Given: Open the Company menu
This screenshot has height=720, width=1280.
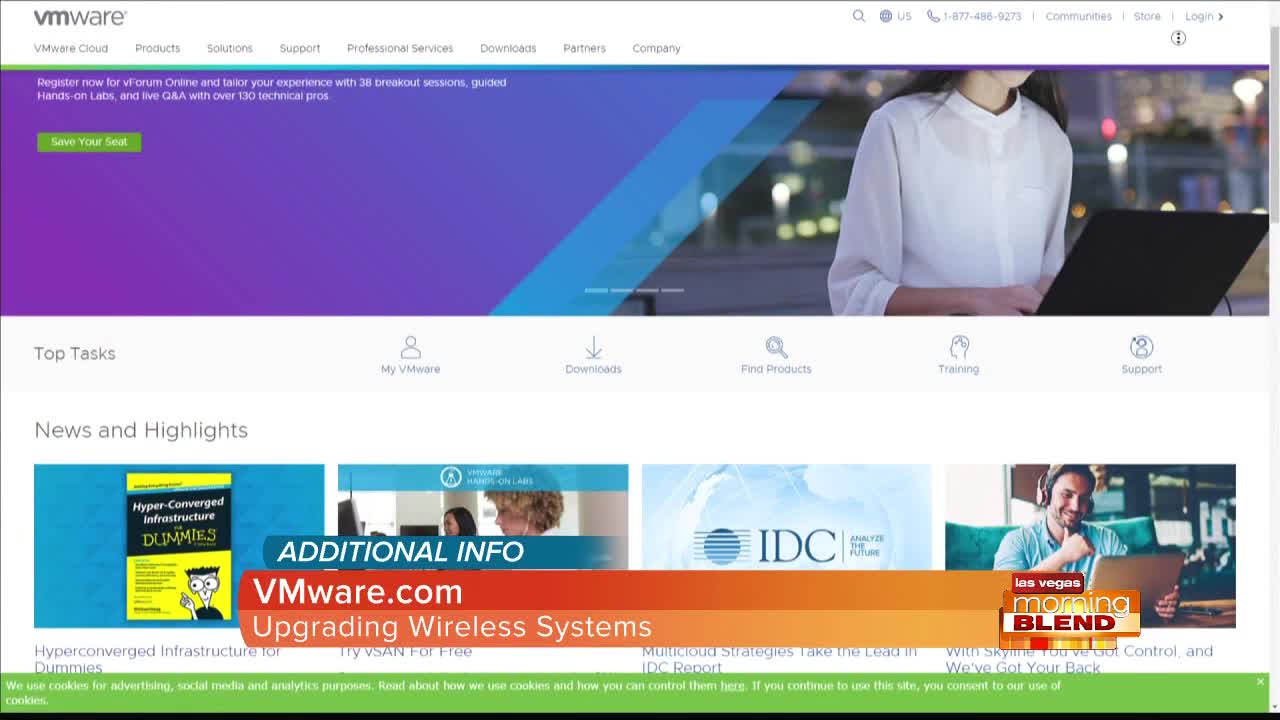Looking at the screenshot, I should (x=656, y=48).
